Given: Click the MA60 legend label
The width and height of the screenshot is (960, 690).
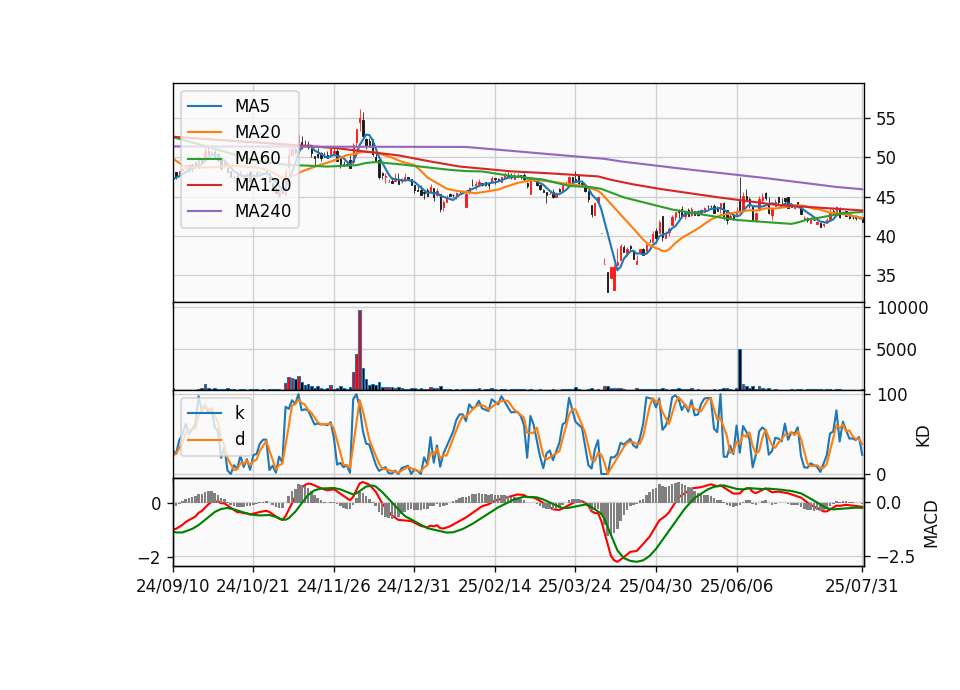Looking at the screenshot, I should [x=257, y=158].
